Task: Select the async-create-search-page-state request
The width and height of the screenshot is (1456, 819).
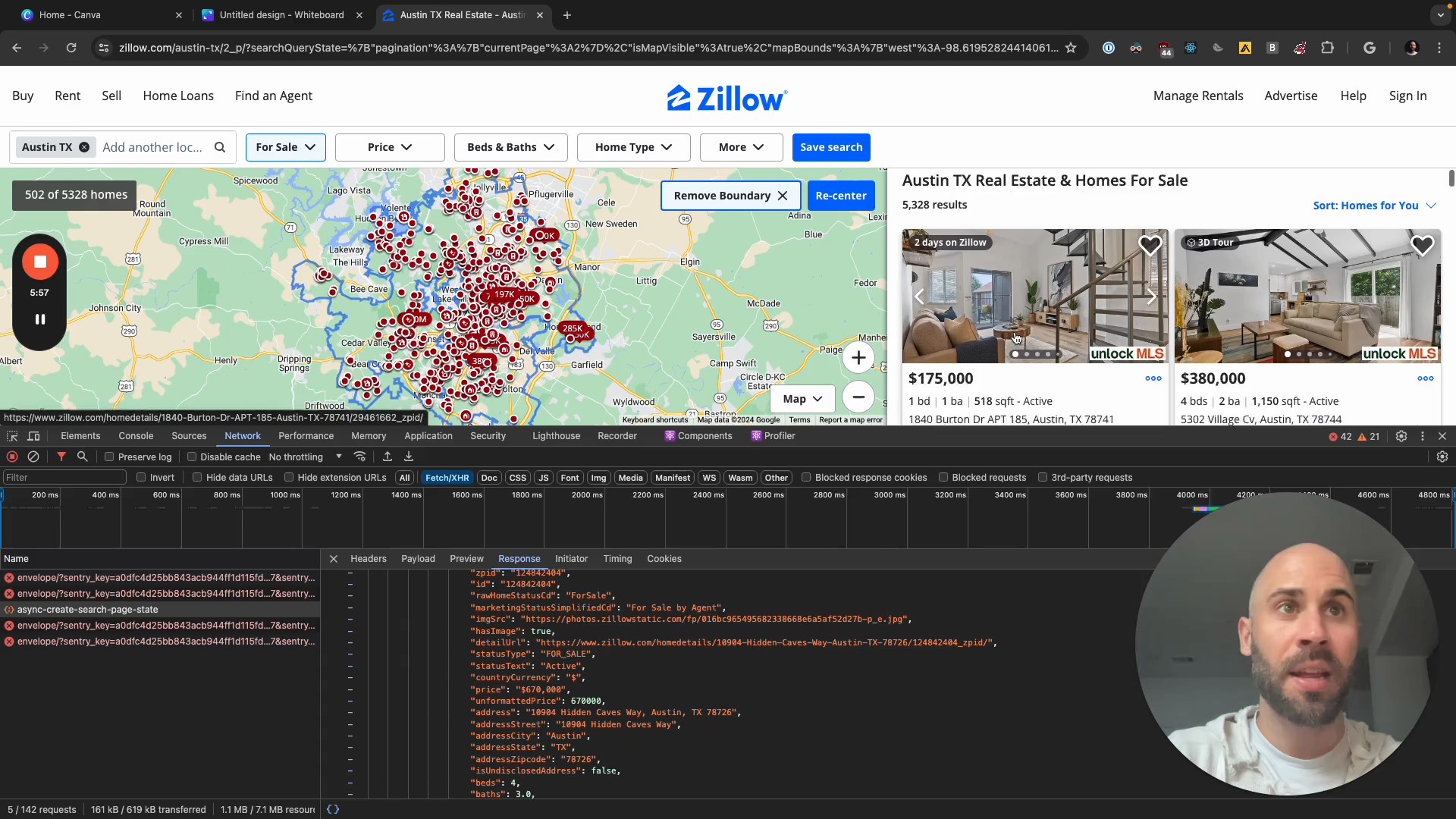Action: (159, 610)
